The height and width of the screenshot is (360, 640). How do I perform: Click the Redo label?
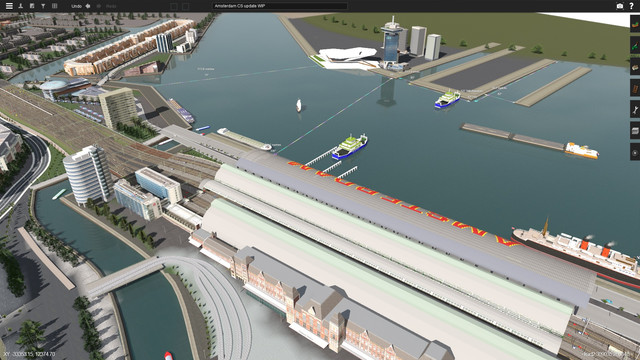(111, 6)
